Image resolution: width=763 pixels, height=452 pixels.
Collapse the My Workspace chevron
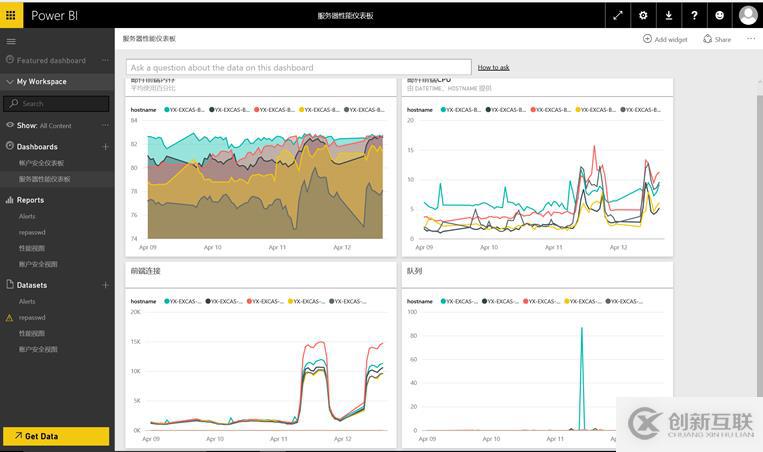click(x=9, y=82)
